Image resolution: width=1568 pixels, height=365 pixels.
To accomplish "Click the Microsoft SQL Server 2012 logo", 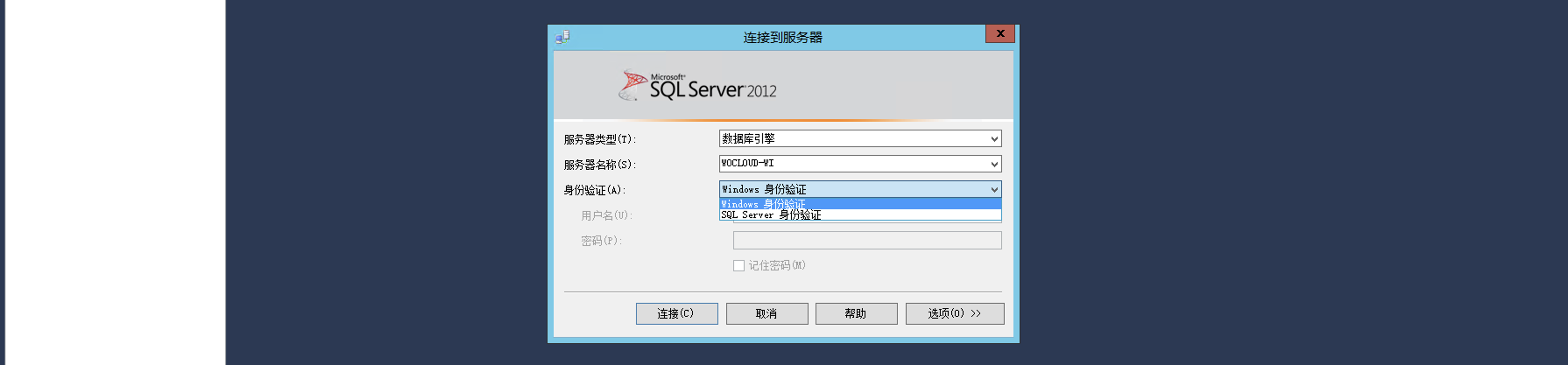I will tap(698, 86).
